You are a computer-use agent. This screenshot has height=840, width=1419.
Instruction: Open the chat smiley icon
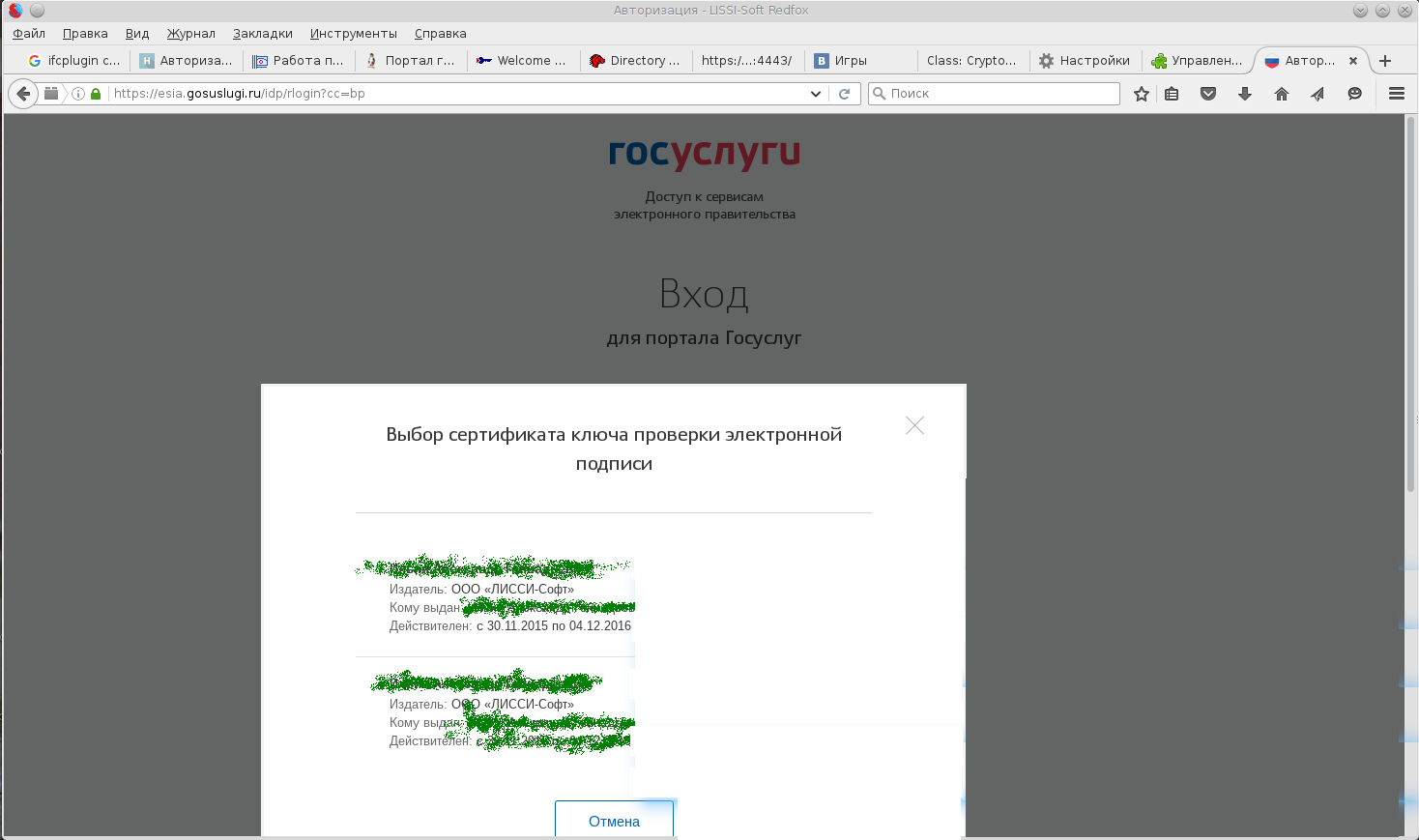point(1355,94)
